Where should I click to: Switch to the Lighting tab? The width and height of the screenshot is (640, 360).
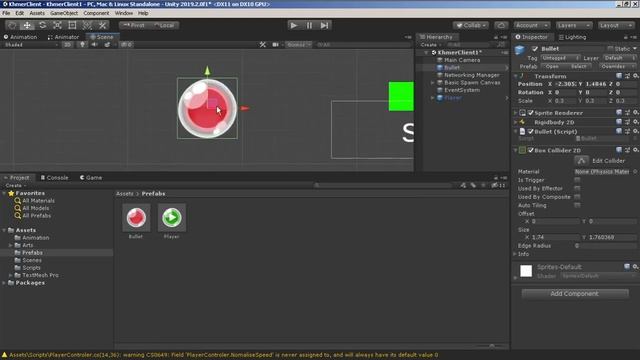(x=572, y=37)
